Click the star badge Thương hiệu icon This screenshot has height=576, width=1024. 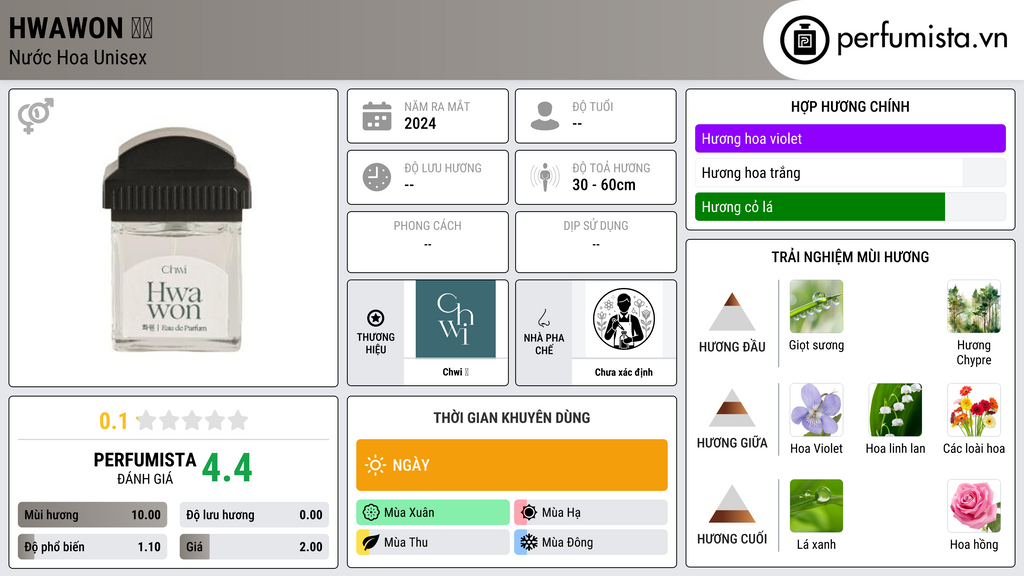pos(376,318)
